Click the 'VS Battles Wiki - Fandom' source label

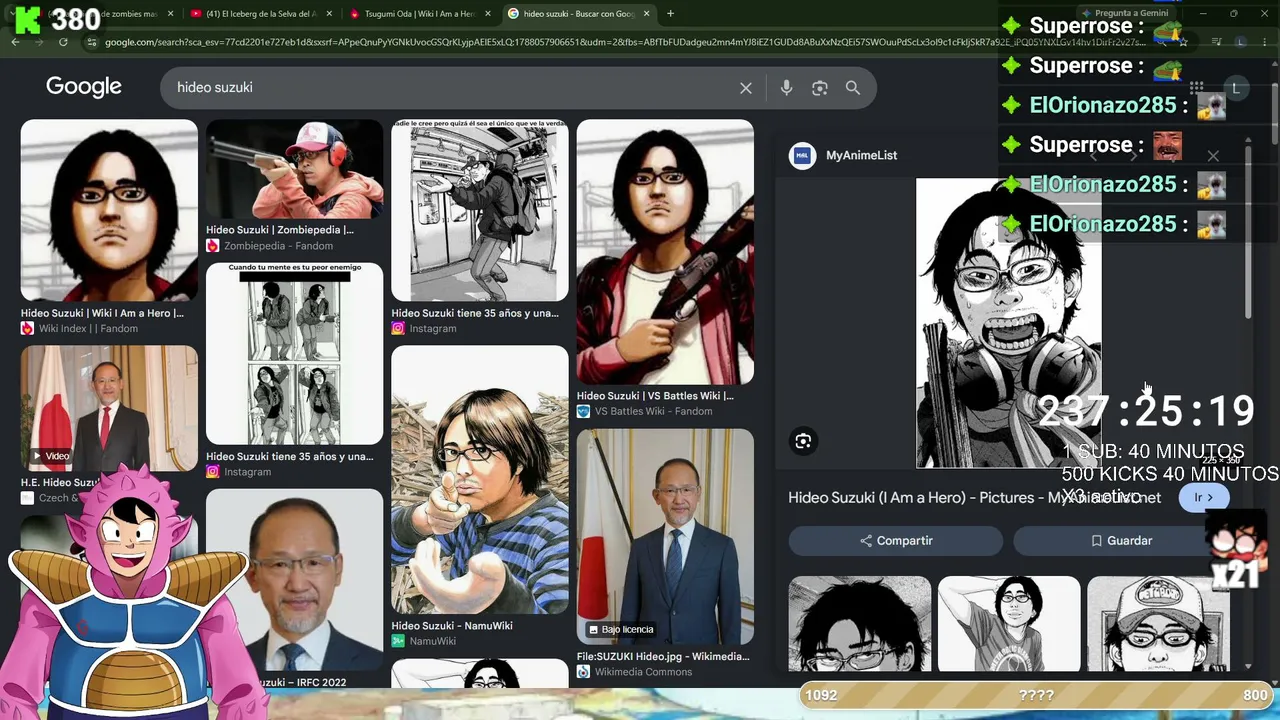(x=653, y=412)
